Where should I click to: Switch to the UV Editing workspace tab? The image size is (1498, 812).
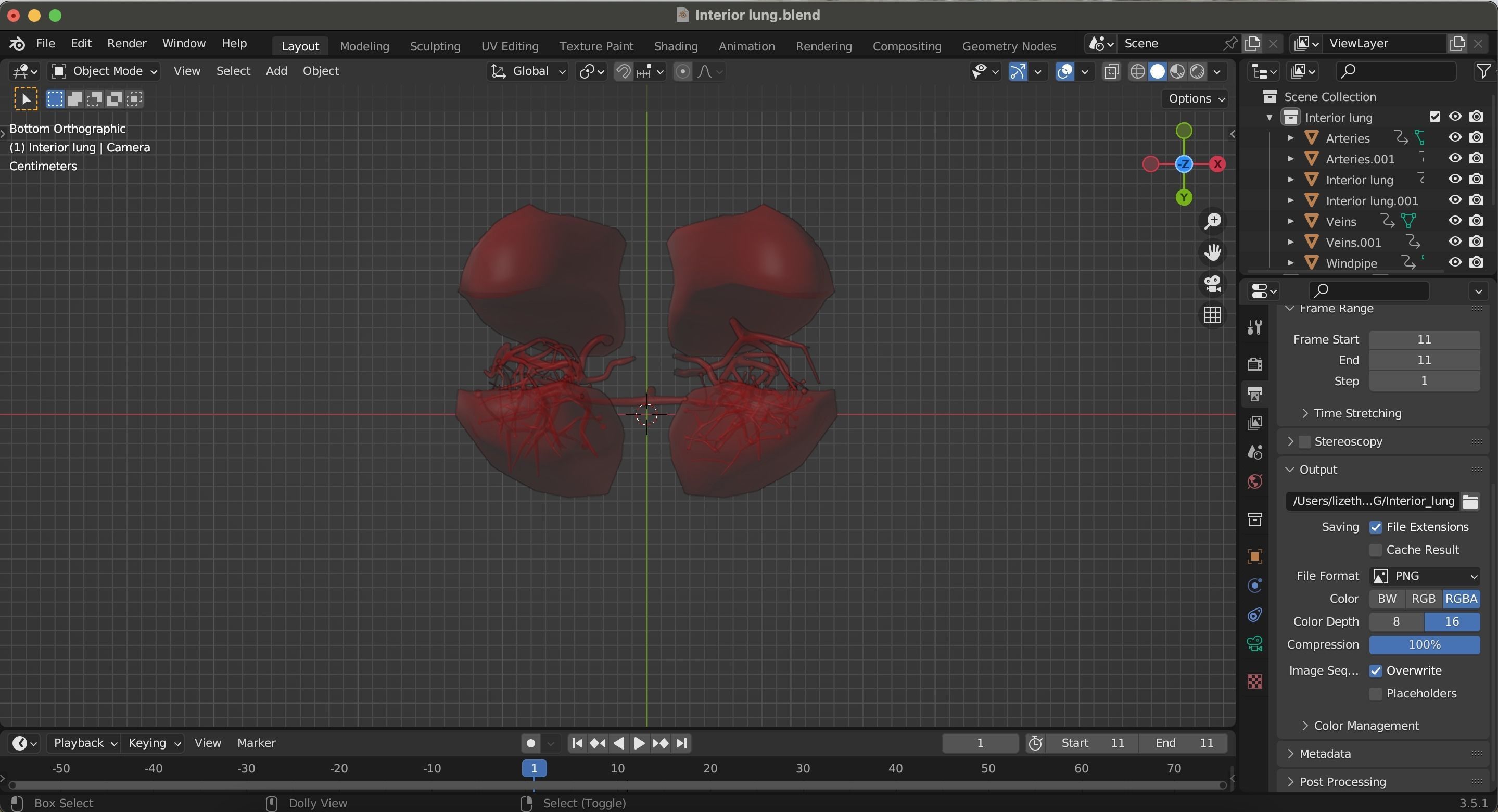click(x=509, y=46)
